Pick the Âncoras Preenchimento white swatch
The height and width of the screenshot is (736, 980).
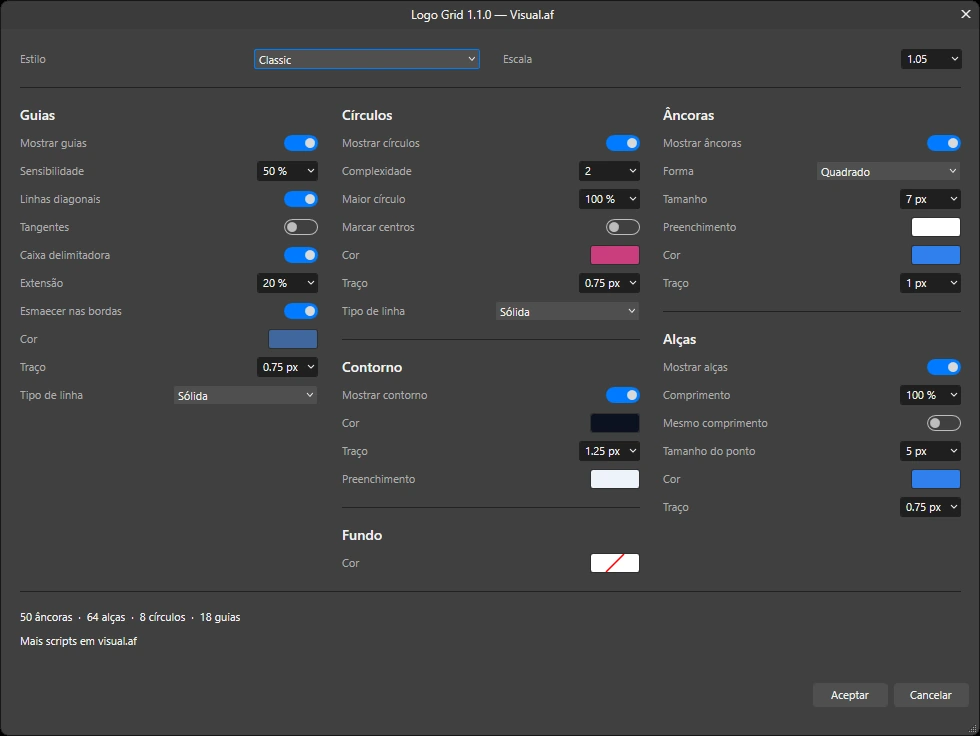(x=936, y=227)
